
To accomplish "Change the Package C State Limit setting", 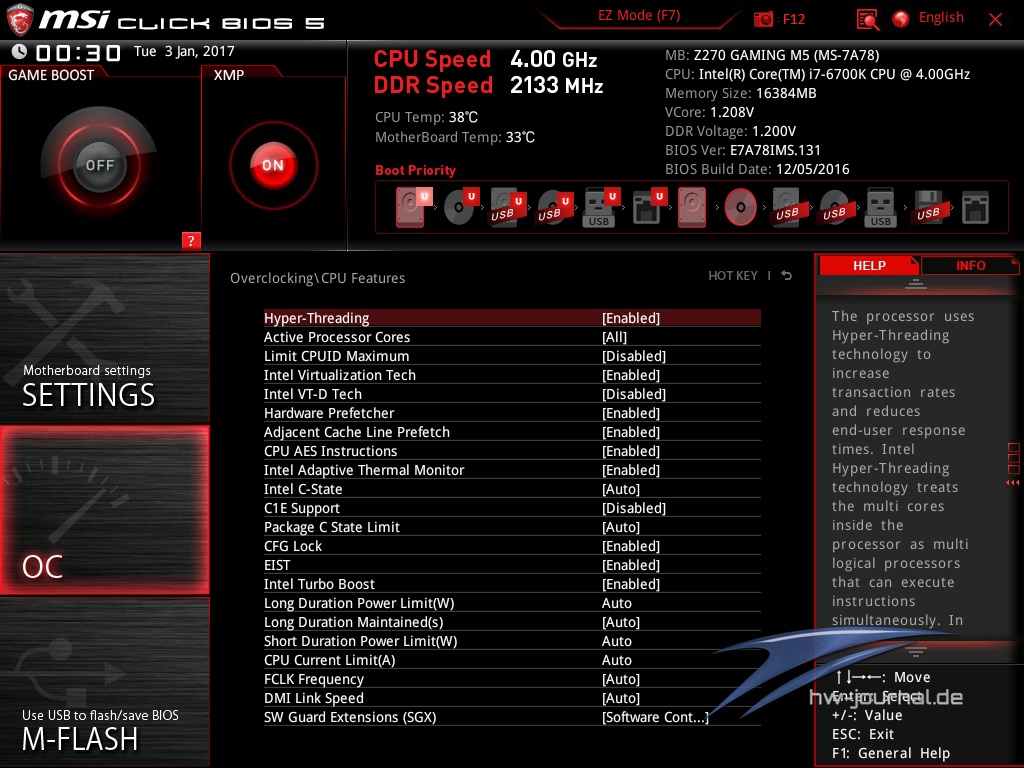I will click(620, 527).
